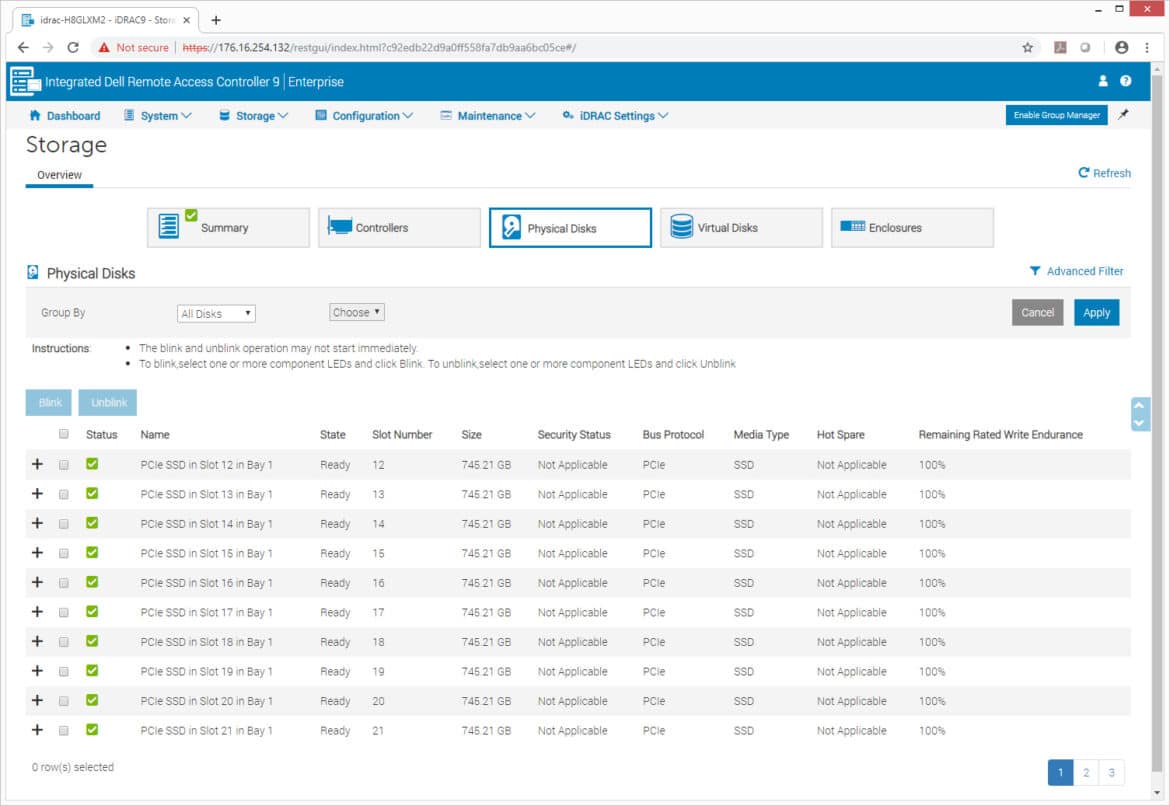Open the browser profile avatar icon
The width and height of the screenshot is (1170, 806).
pyautogui.click(x=1121, y=48)
